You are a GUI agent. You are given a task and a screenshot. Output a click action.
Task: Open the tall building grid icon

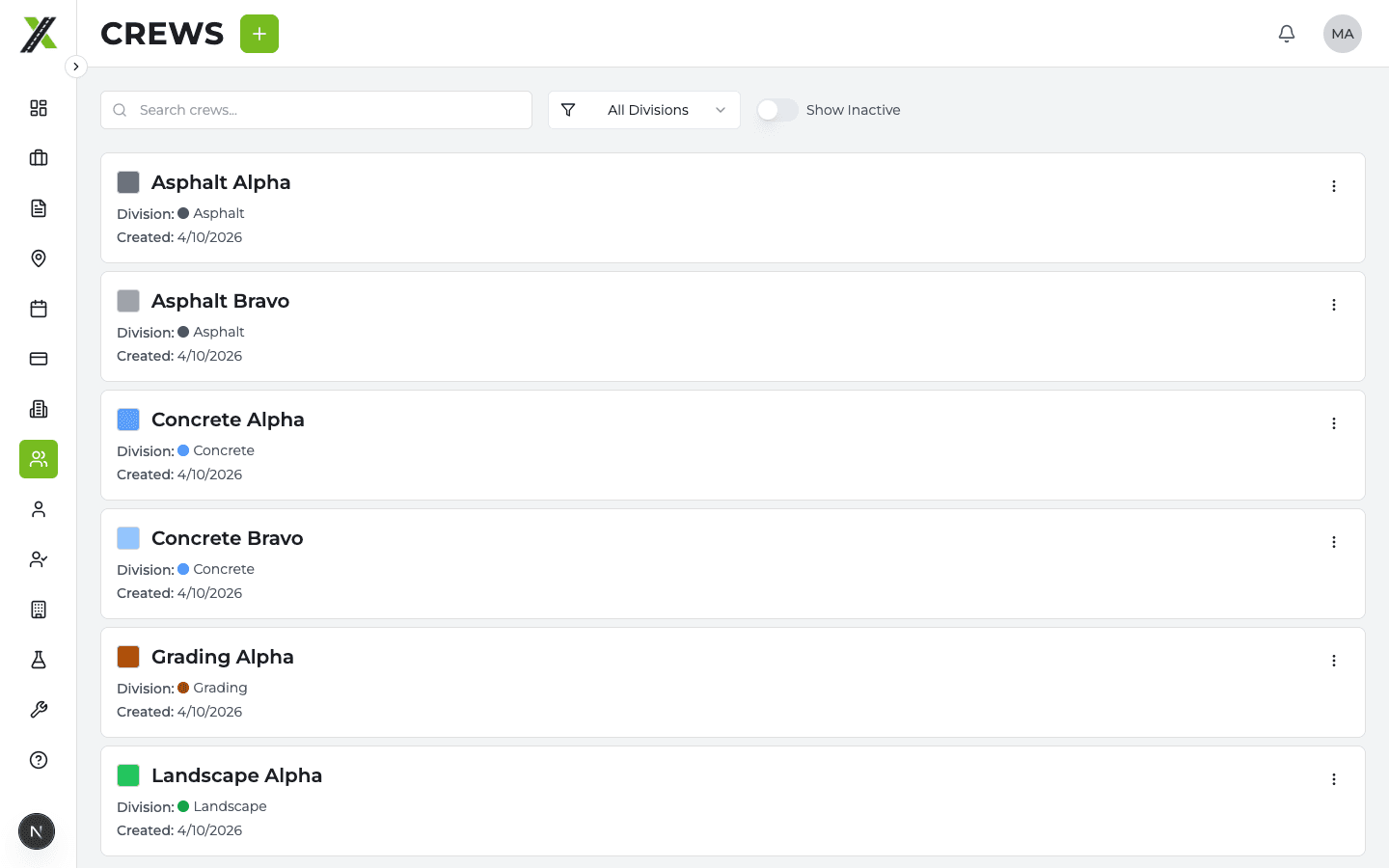39,610
